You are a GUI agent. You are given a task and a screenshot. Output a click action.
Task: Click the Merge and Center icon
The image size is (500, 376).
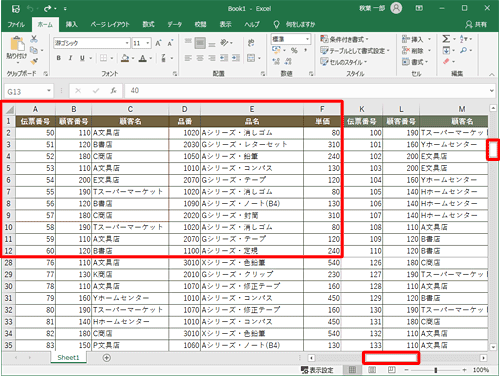[251, 58]
